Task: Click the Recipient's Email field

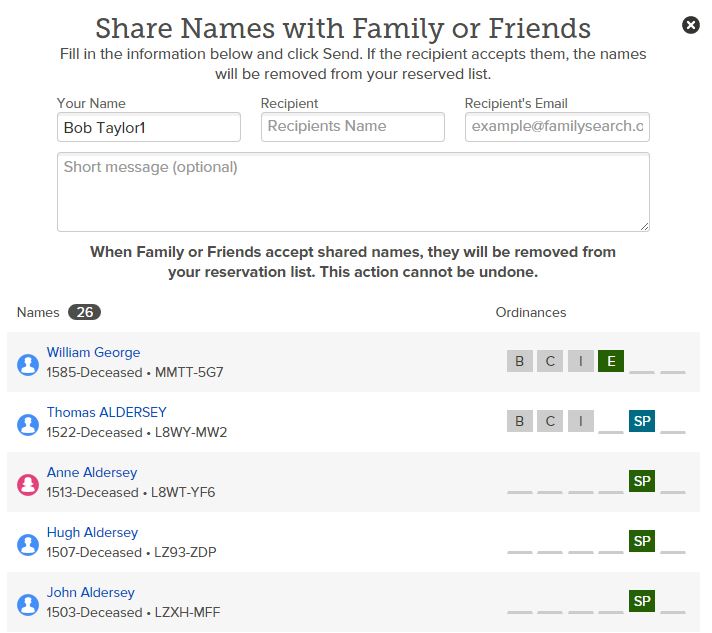Action: [x=557, y=127]
